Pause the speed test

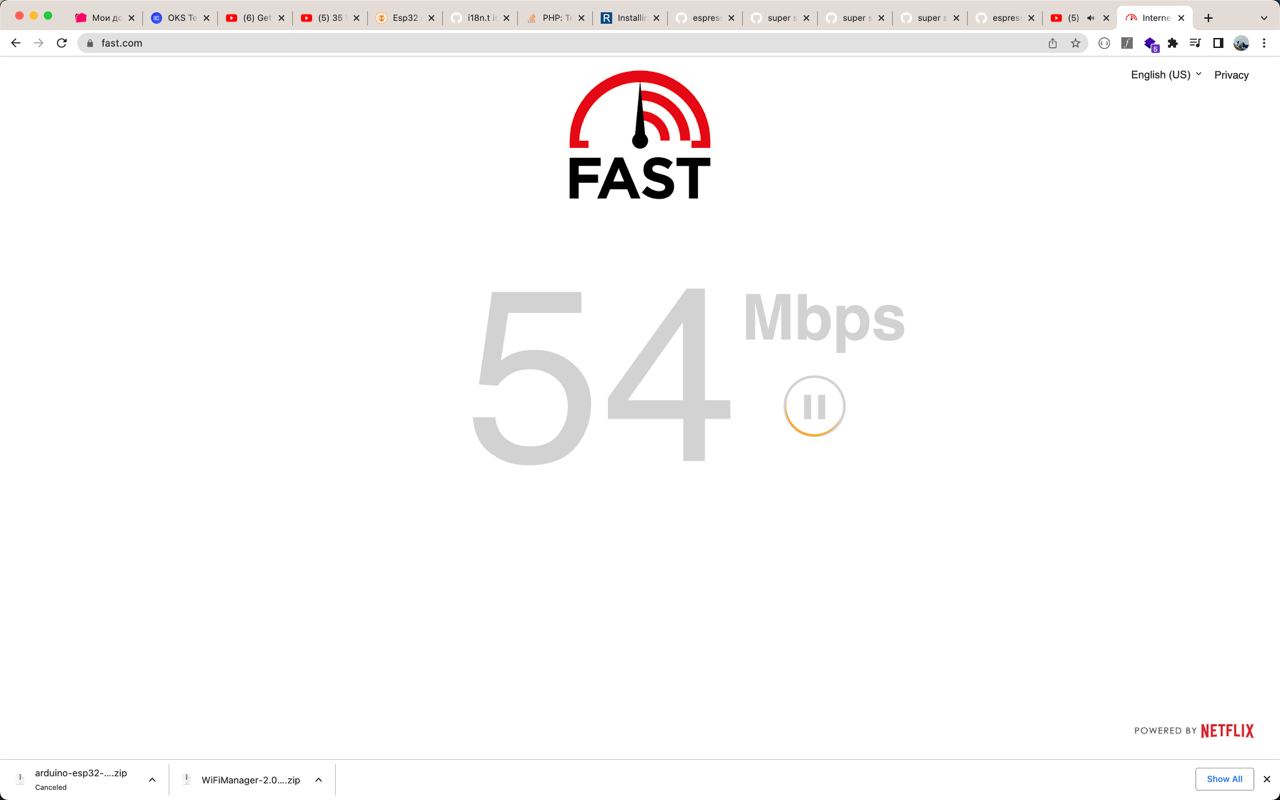[x=814, y=406]
